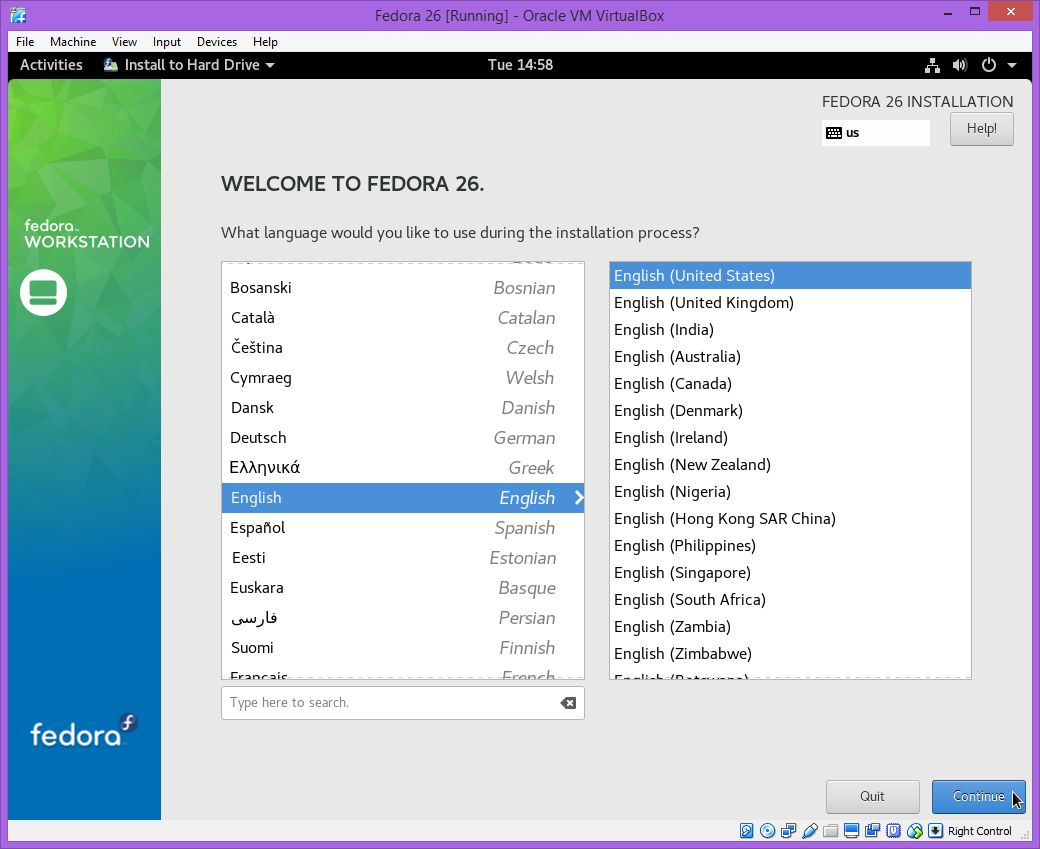Viewport: 1040px width, 849px height.
Task: Open the View menu
Action: tap(124, 42)
